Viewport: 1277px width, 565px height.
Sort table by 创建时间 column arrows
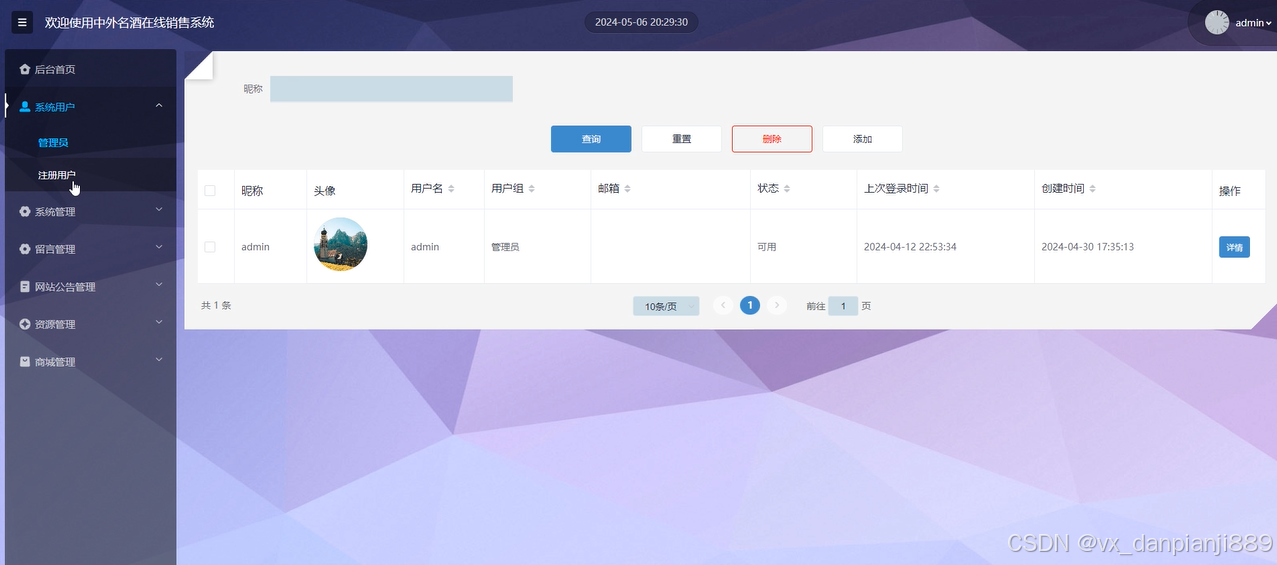click(1092, 189)
